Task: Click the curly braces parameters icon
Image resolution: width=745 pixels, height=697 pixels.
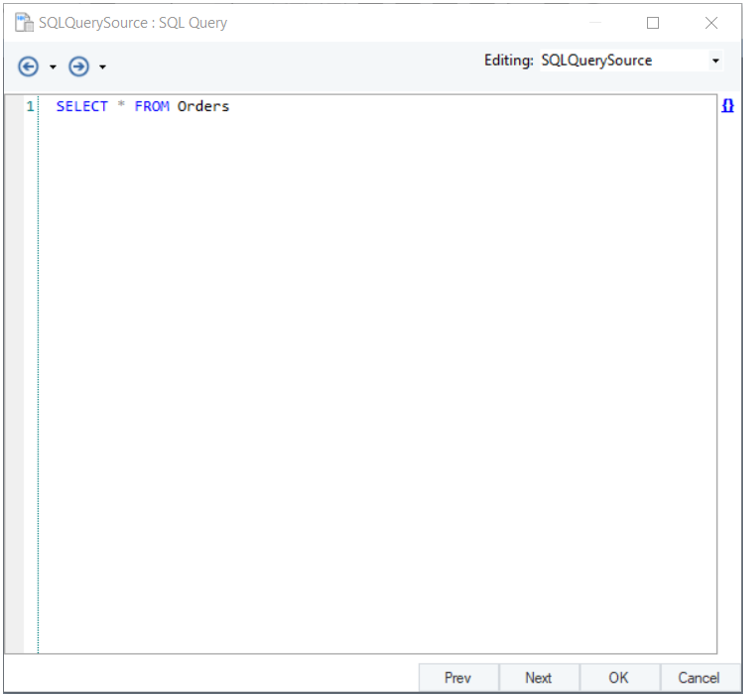Action: tap(727, 105)
